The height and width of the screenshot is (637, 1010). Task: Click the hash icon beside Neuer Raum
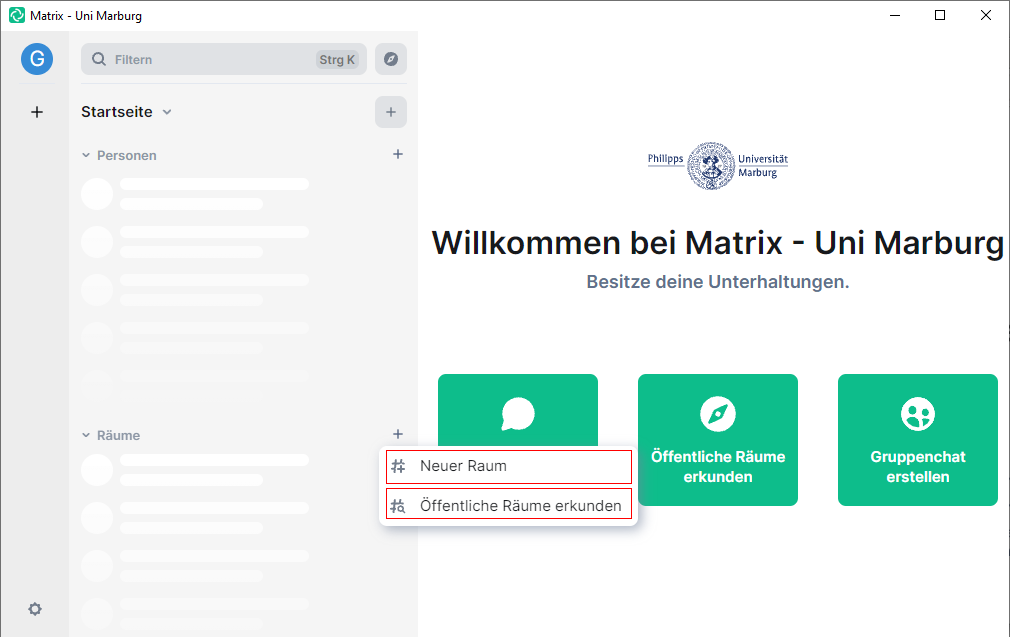399,466
